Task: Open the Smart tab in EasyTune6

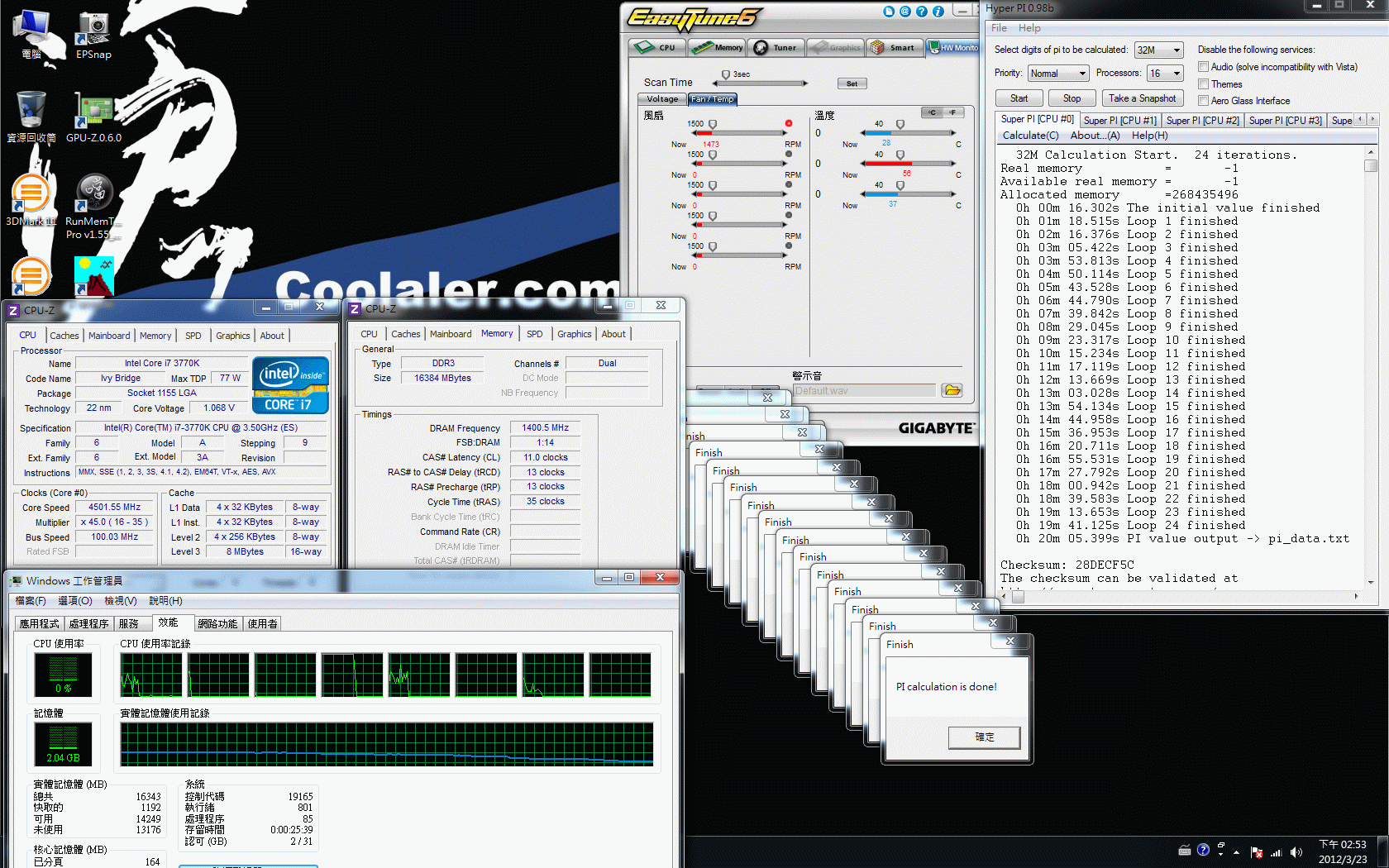Action: pyautogui.click(x=895, y=47)
